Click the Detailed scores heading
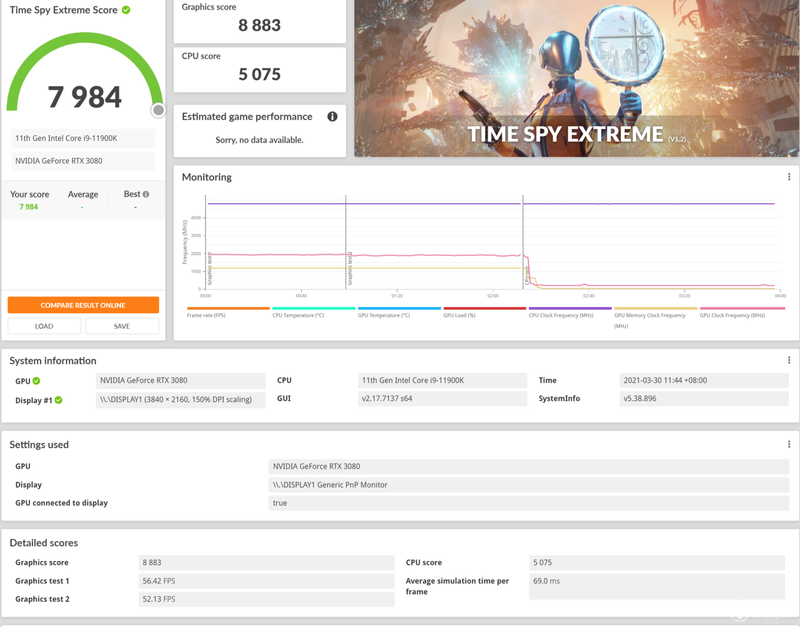This screenshot has height=627, width=800. point(44,543)
